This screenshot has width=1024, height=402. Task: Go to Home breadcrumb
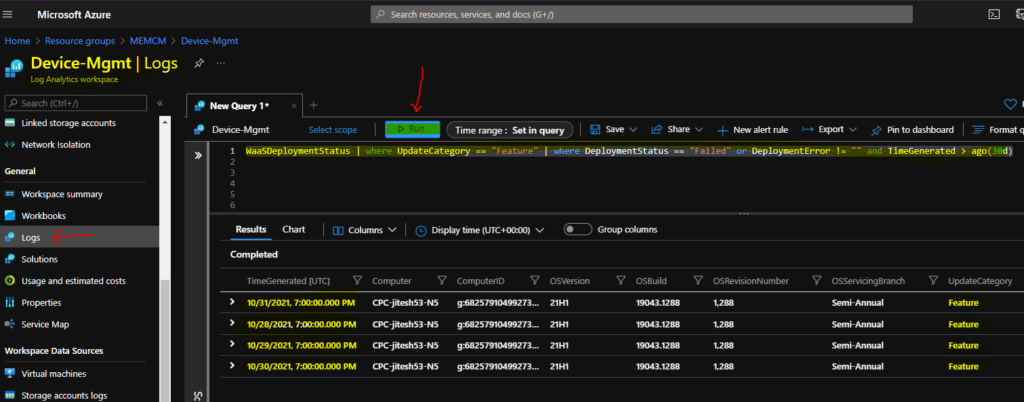click(x=18, y=40)
